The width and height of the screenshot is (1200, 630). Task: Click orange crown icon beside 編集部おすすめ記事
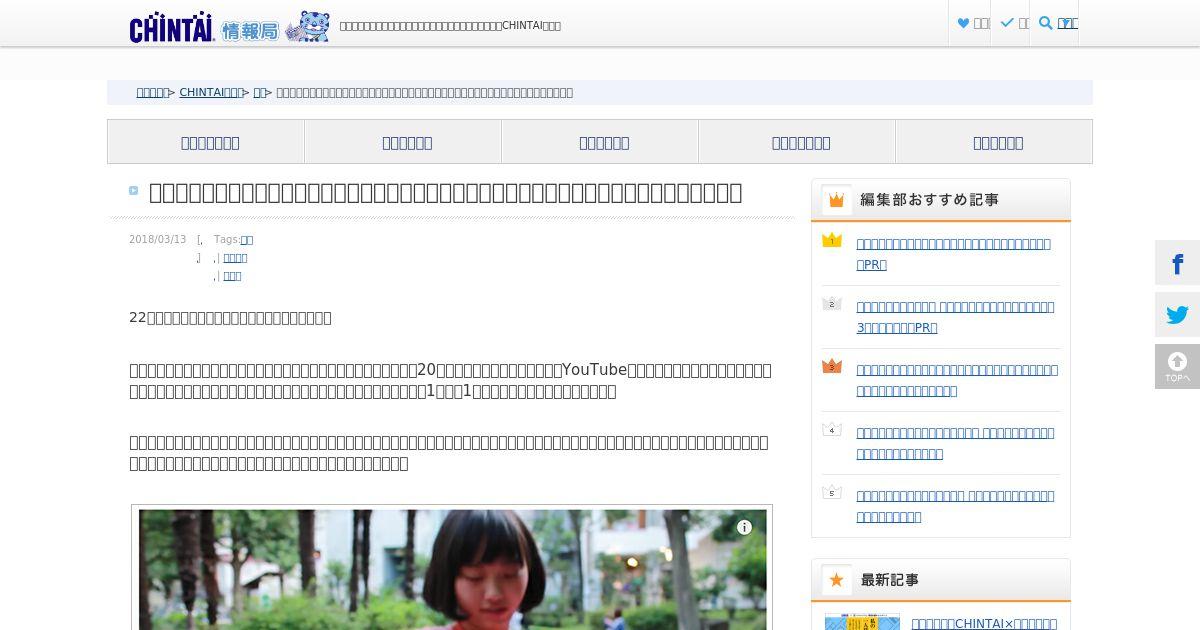click(837, 200)
